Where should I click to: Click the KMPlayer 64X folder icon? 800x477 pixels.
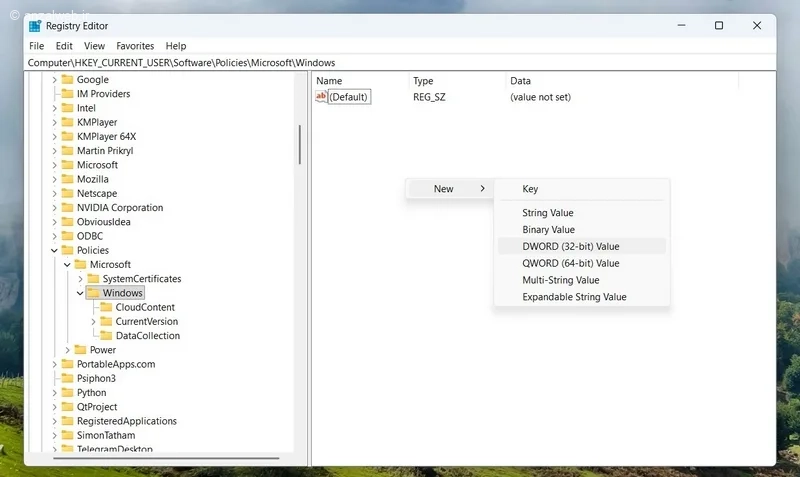click(67, 137)
